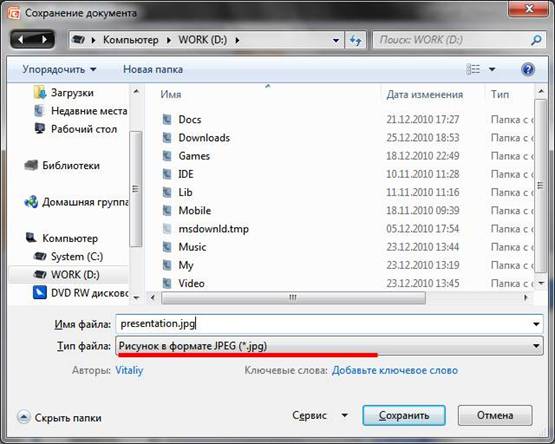Click the Отмена button

coord(495,415)
